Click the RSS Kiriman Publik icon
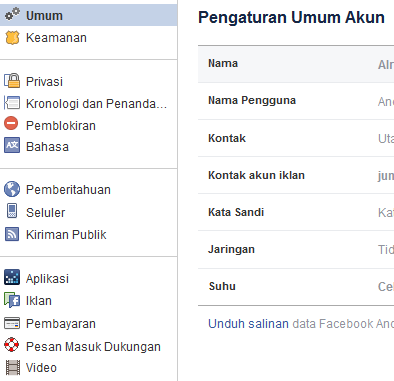Image resolution: width=394 pixels, height=381 pixels. pos(12,234)
